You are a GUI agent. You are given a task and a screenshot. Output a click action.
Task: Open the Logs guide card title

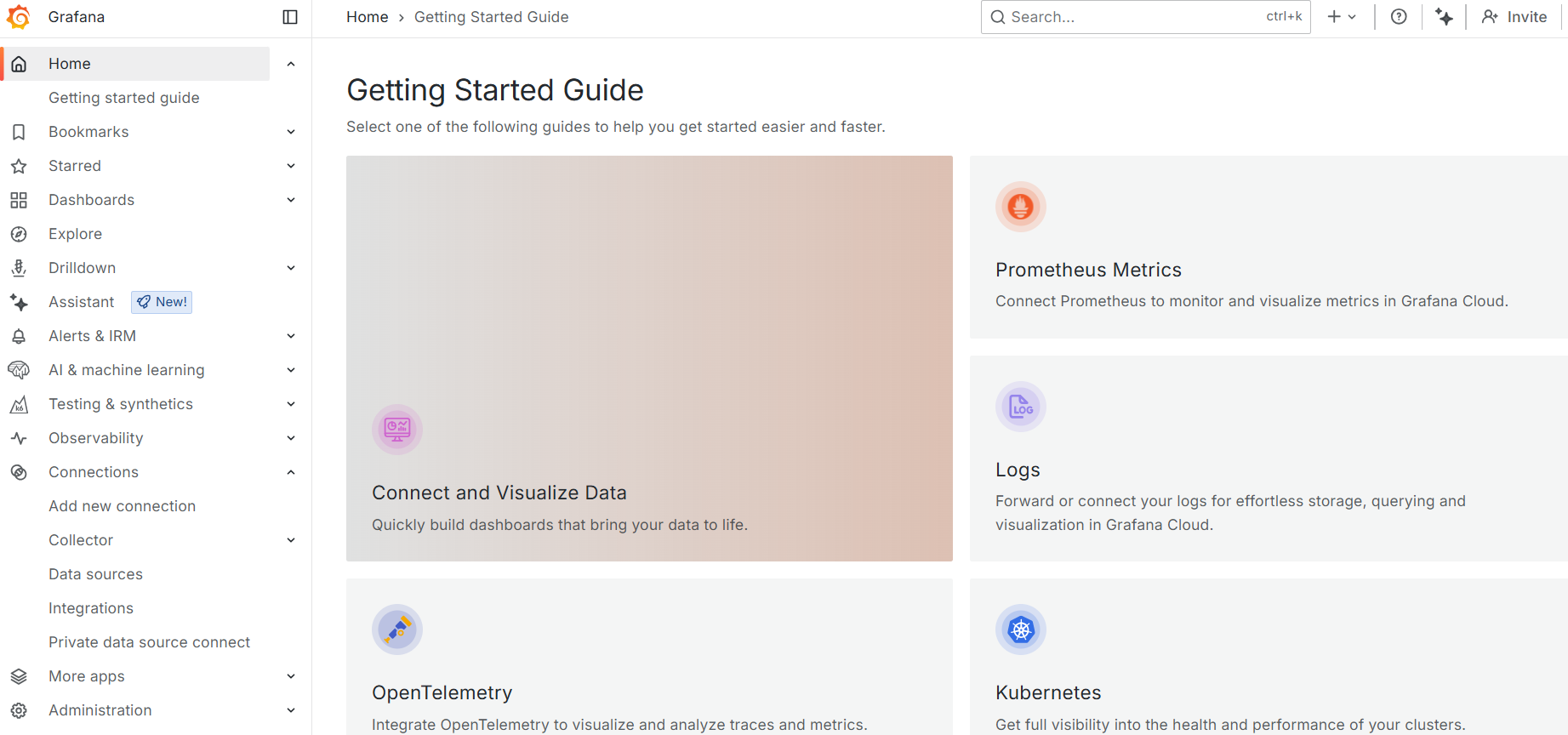point(1018,470)
